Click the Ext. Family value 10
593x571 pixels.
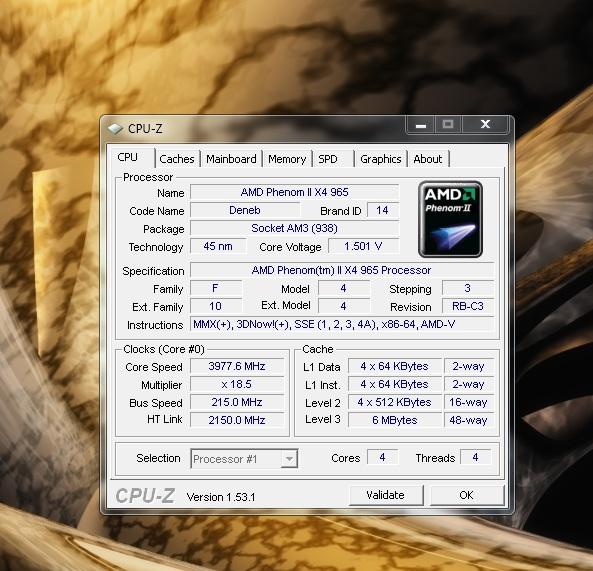tap(216, 306)
